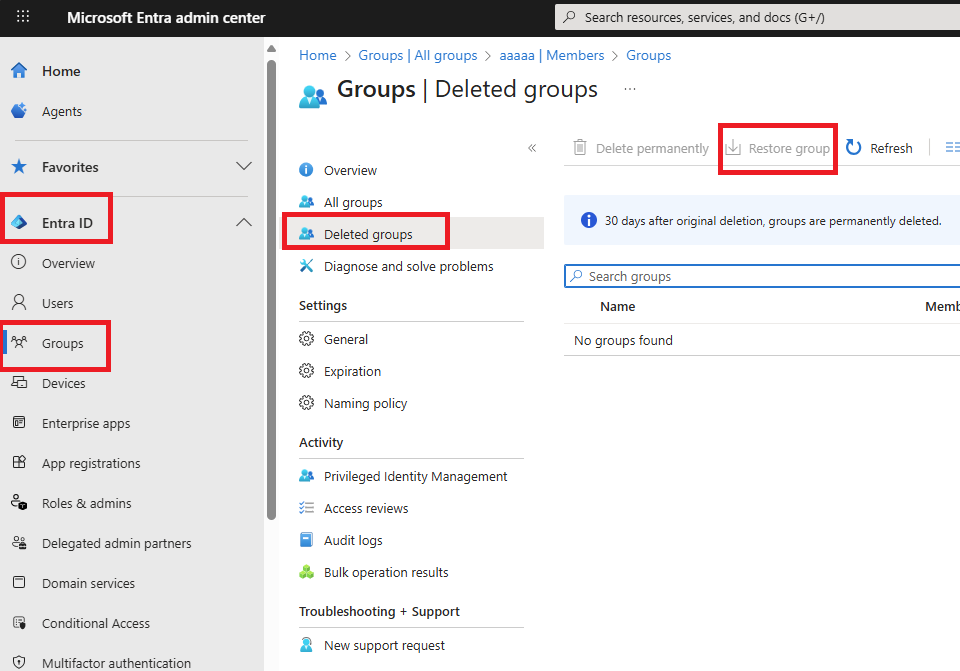Screen dimensions: 960x671
Task: Click the Restore group download icon
Action: (733, 148)
